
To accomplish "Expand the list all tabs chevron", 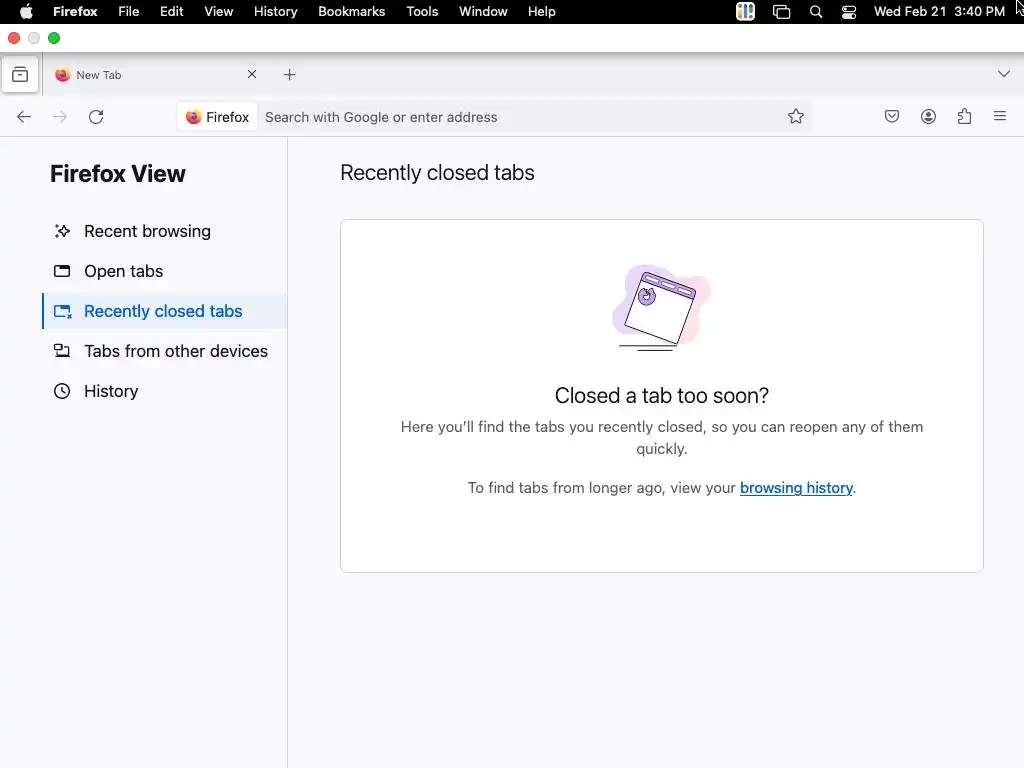I will click(x=1004, y=74).
